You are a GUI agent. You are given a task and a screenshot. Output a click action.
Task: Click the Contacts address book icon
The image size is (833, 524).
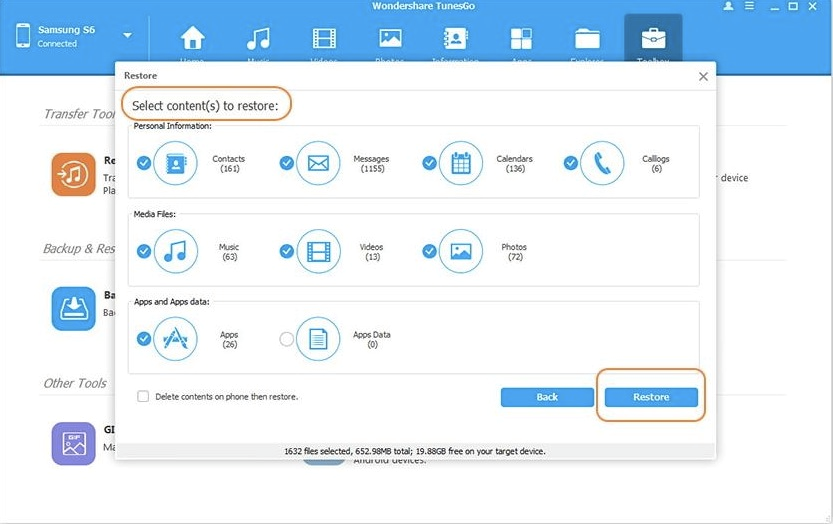pos(176,163)
